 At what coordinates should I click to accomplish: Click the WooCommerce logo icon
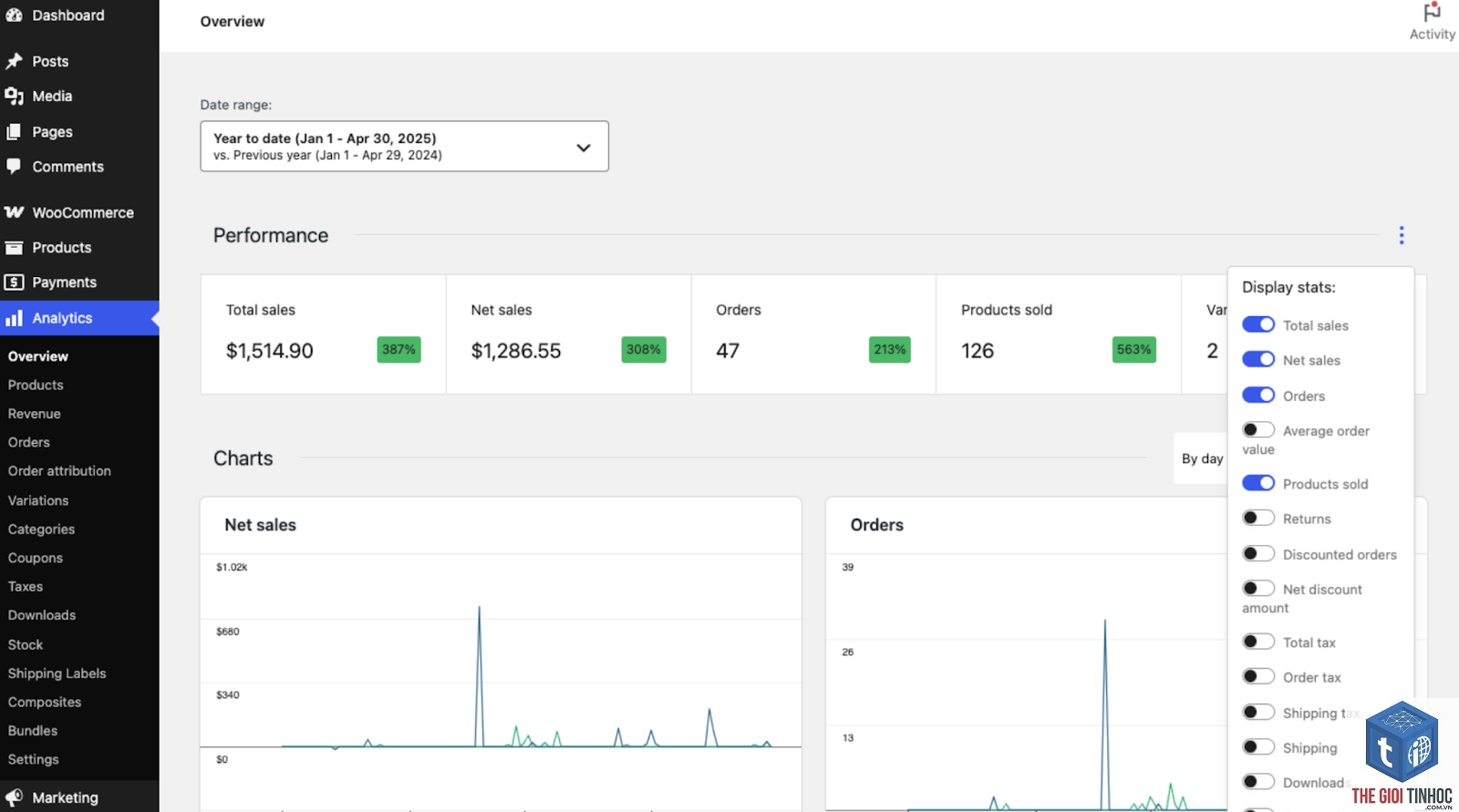[x=14, y=212]
